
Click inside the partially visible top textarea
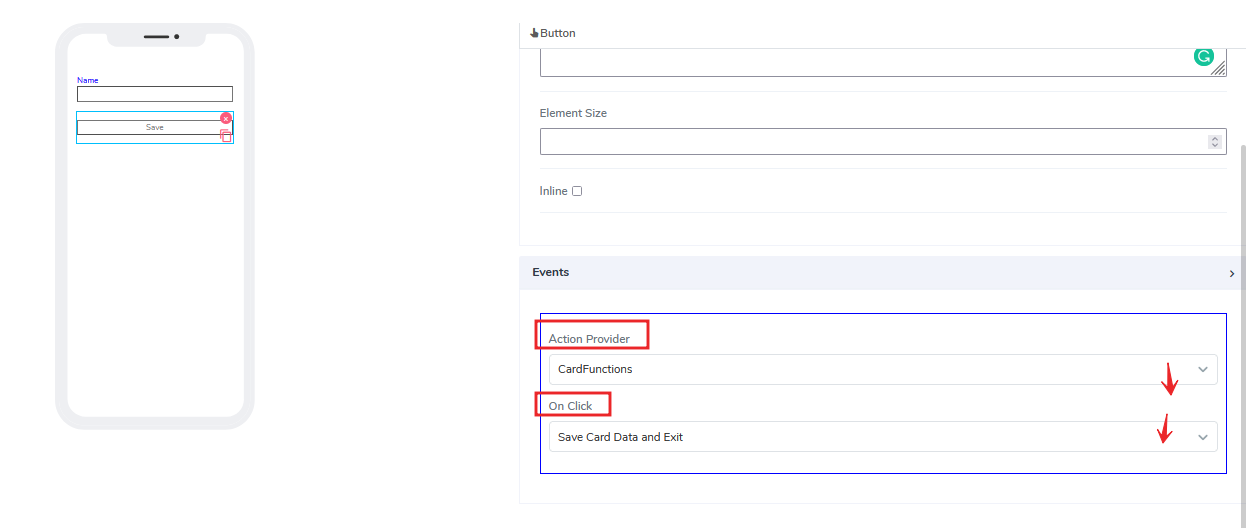[860, 62]
